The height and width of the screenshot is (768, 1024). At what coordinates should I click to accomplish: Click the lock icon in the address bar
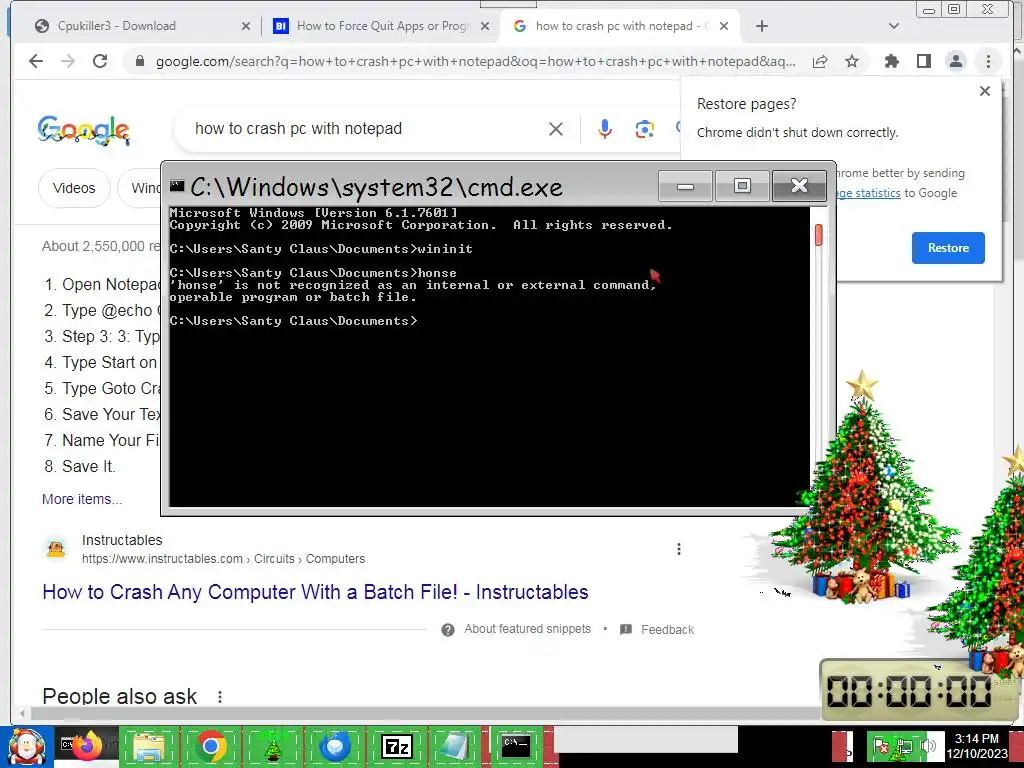click(139, 61)
